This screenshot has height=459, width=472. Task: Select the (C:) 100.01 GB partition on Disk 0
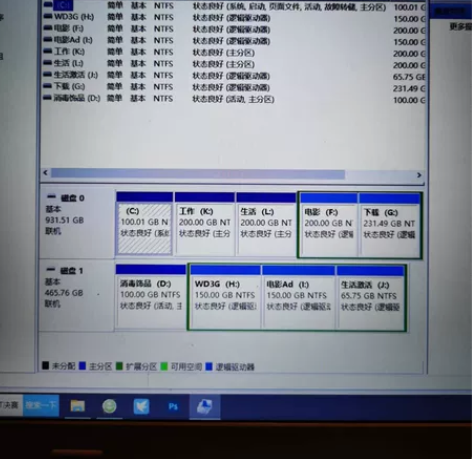[144, 223]
